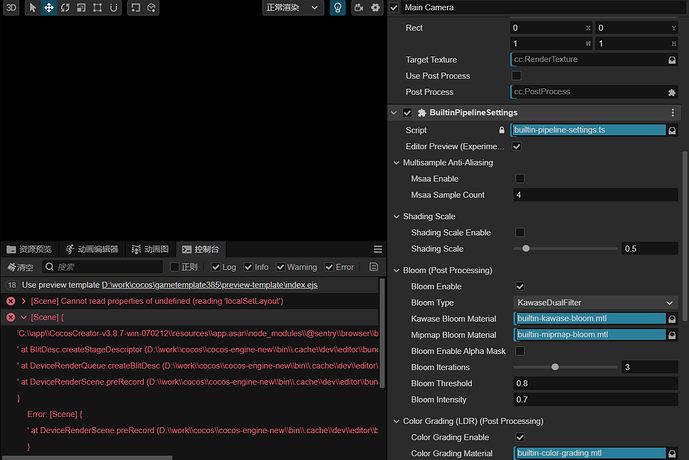Toggle Bloom Enable checkbox
The height and width of the screenshot is (460, 689).
[520, 286]
